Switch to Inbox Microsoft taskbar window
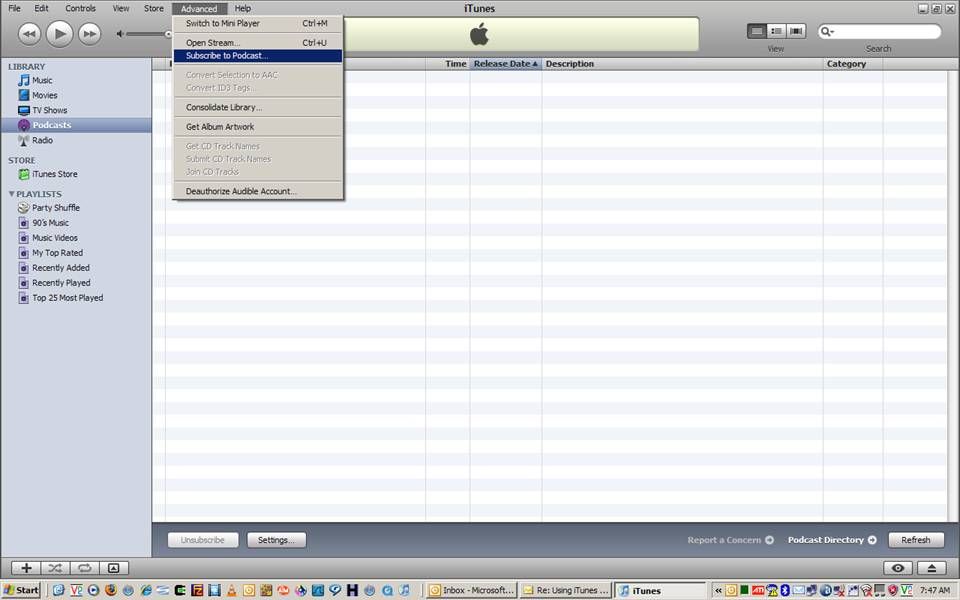The width and height of the screenshot is (960, 600). click(x=471, y=590)
